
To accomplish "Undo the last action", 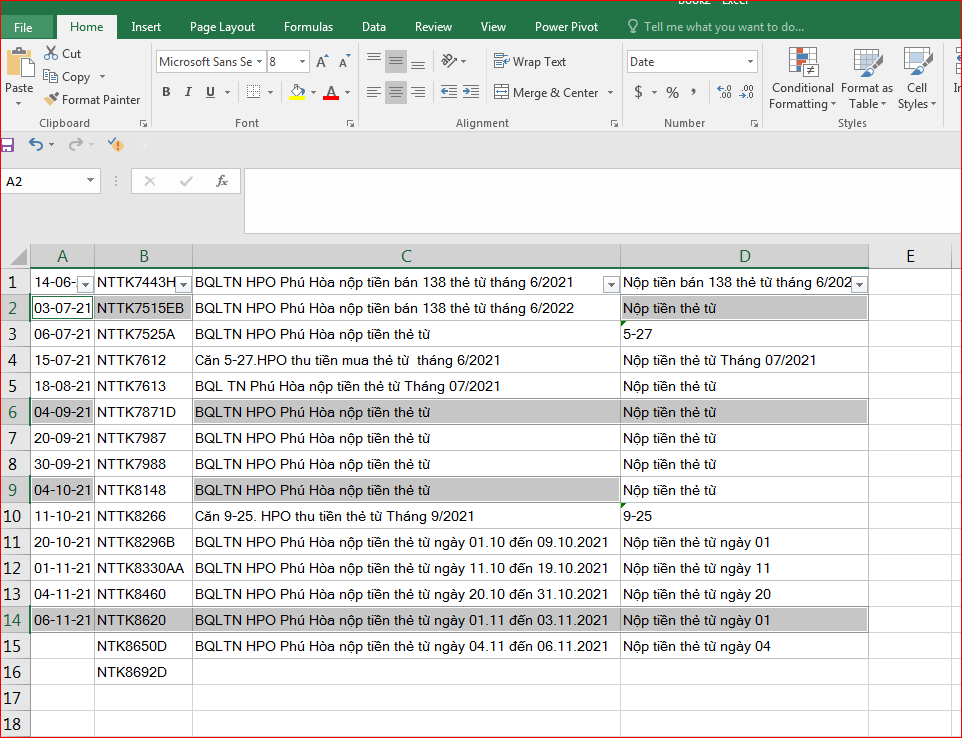I will (36, 145).
